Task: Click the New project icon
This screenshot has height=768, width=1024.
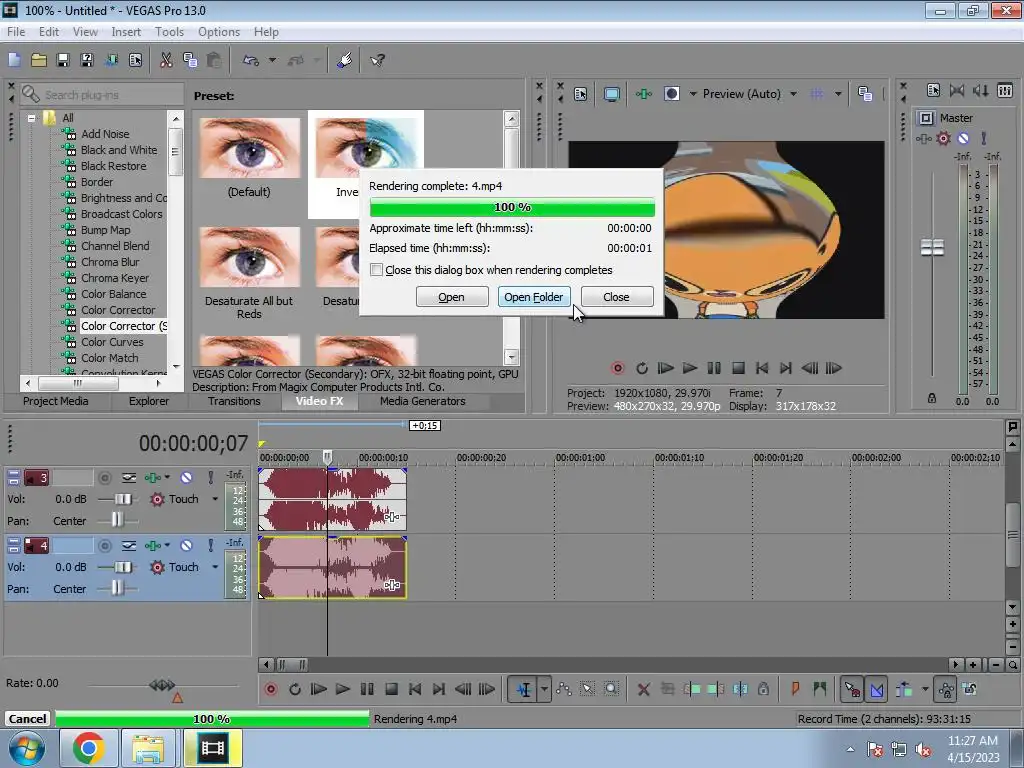Action: coord(14,60)
